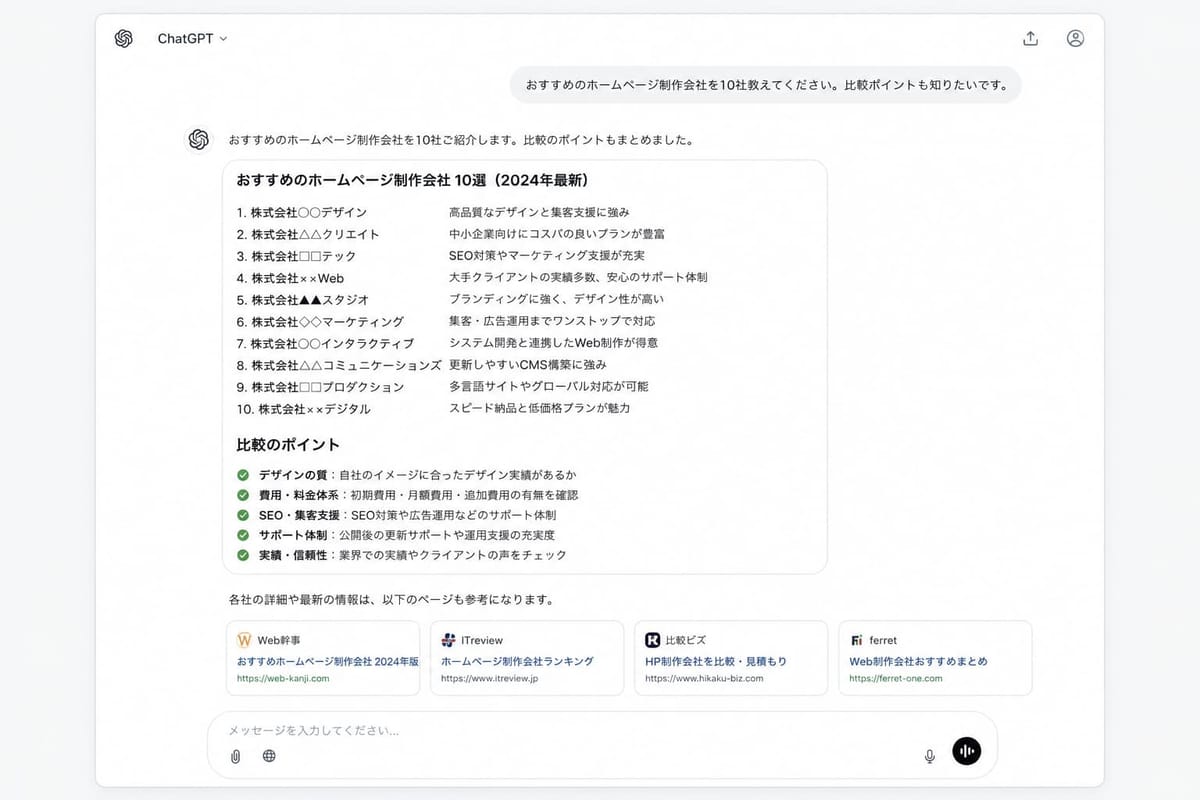Screen dimensions: 1200x800
Task: Click the share upload icon
Action: click(x=1031, y=39)
